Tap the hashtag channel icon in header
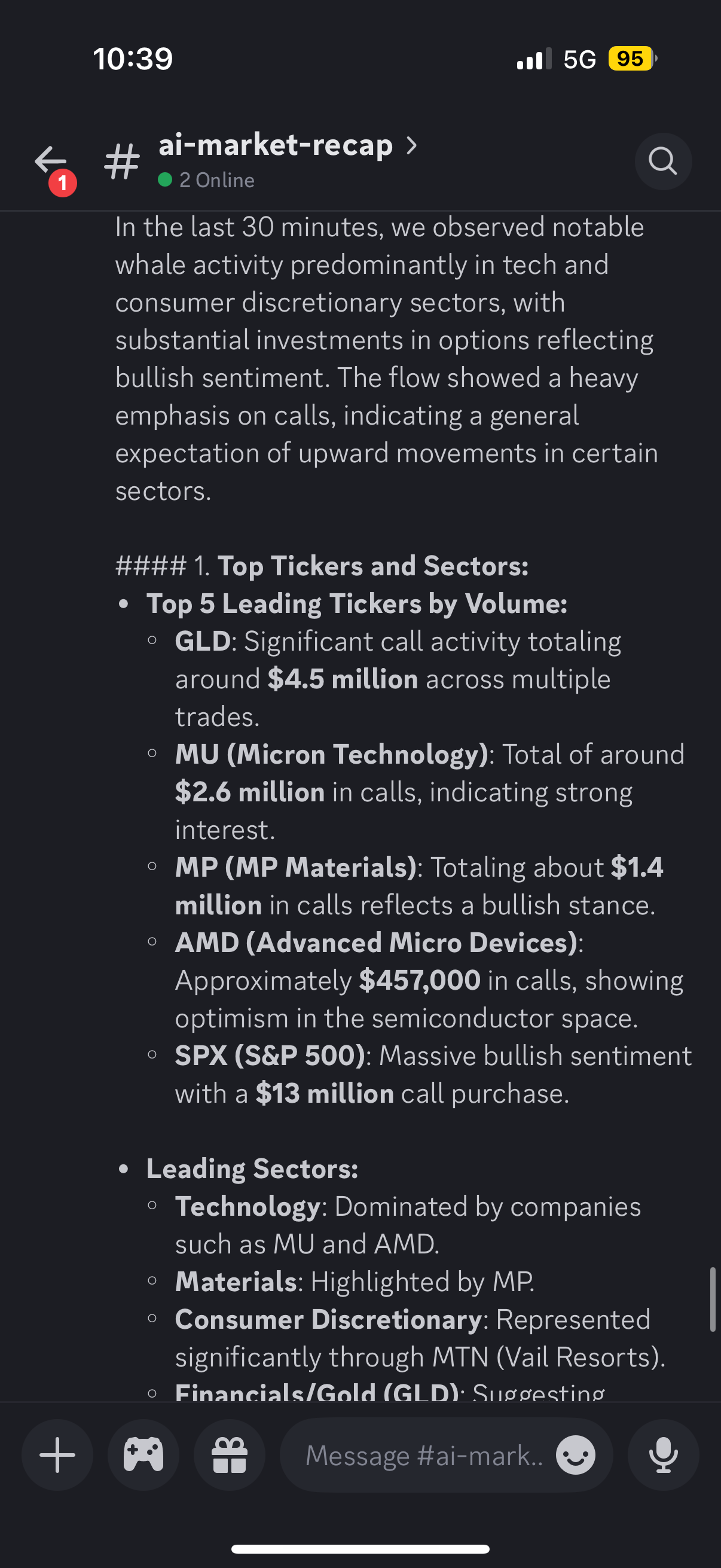The height and width of the screenshot is (1568, 721). (x=122, y=161)
